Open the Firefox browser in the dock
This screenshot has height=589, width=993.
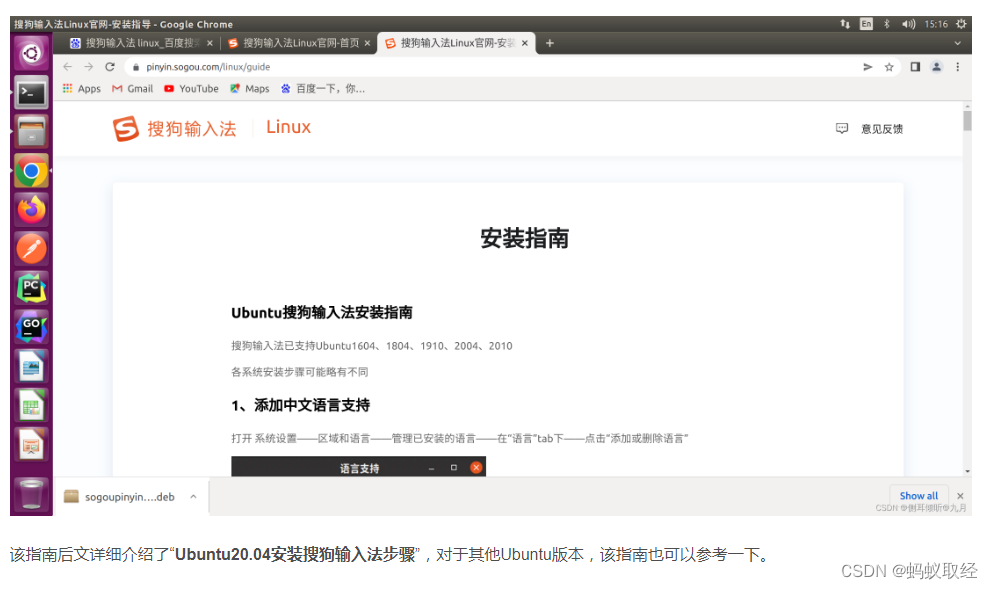(x=31, y=208)
